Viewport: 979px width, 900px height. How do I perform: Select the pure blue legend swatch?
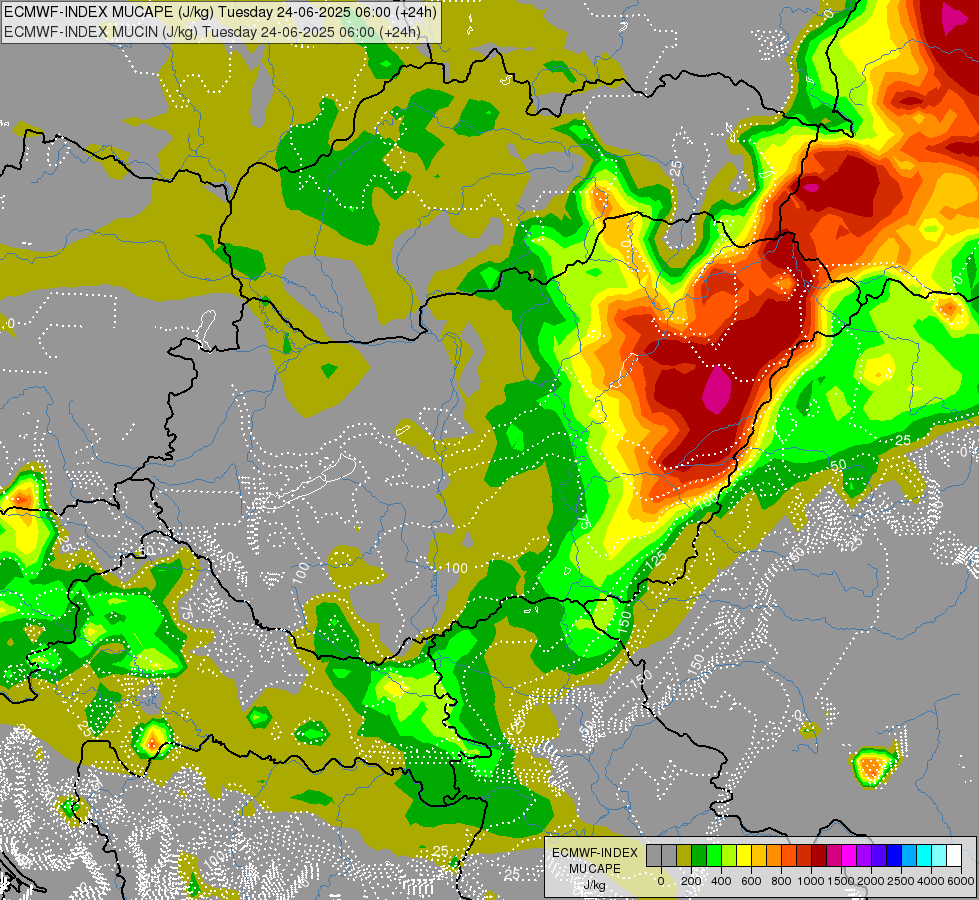point(895,855)
